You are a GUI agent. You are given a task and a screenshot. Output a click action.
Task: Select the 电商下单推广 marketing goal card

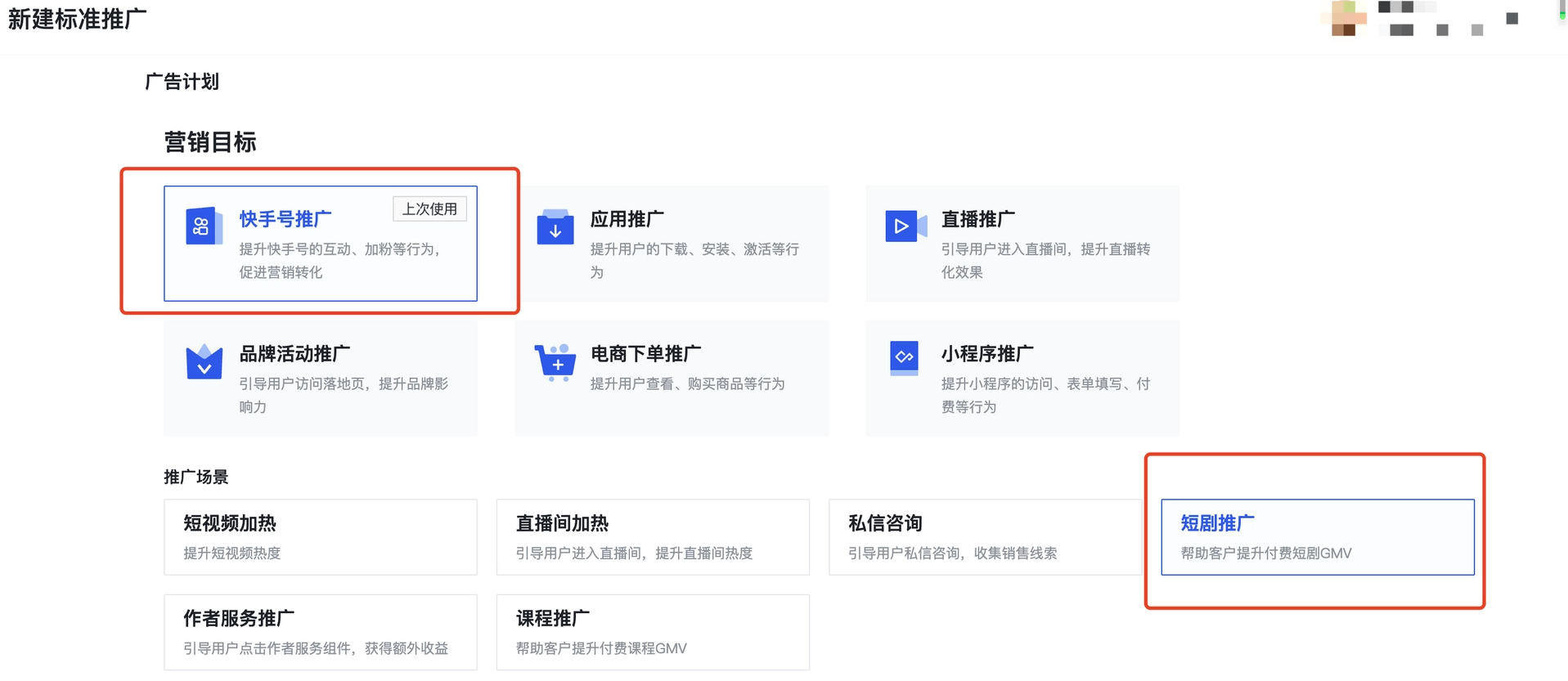(x=672, y=378)
